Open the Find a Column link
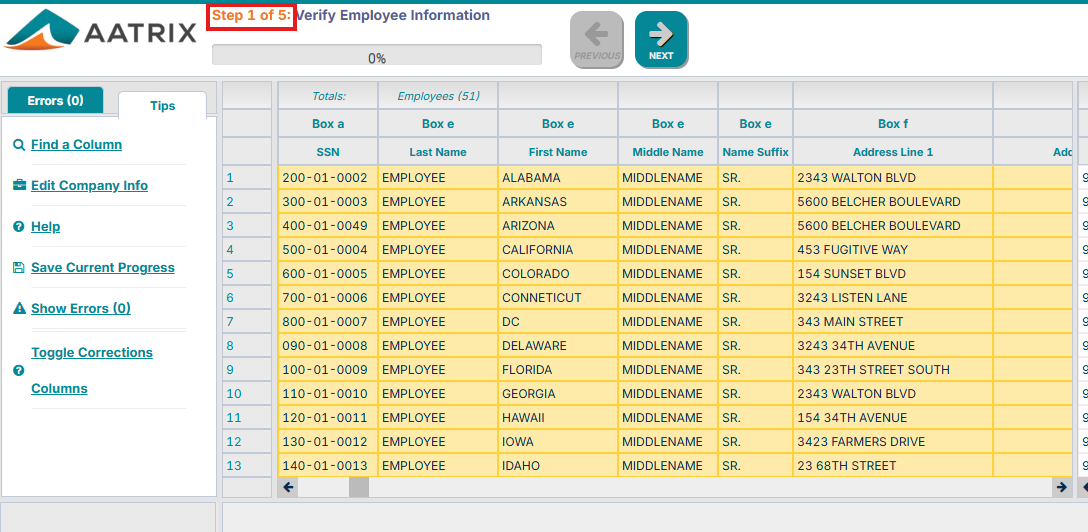 (76, 144)
